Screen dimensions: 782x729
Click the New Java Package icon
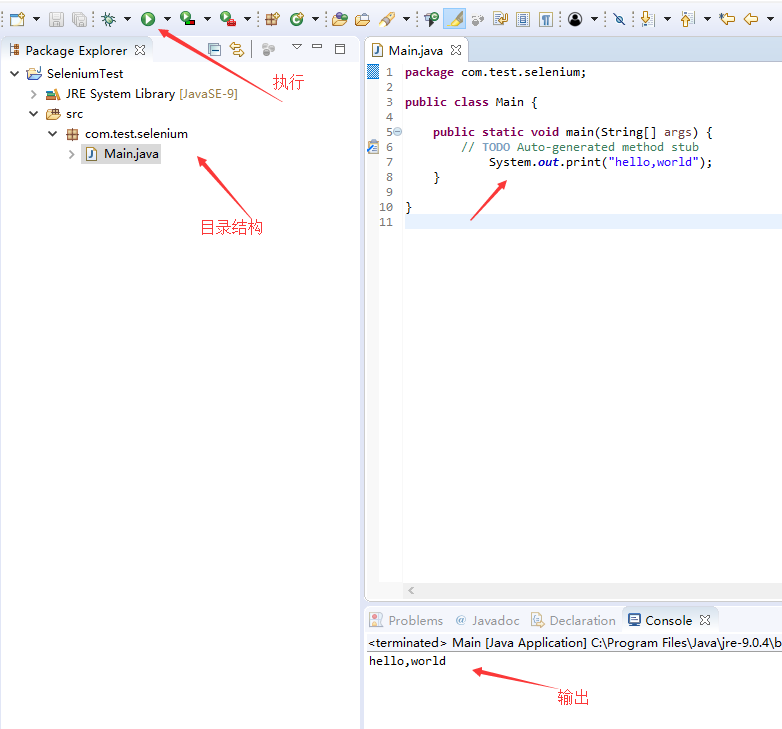point(272,19)
